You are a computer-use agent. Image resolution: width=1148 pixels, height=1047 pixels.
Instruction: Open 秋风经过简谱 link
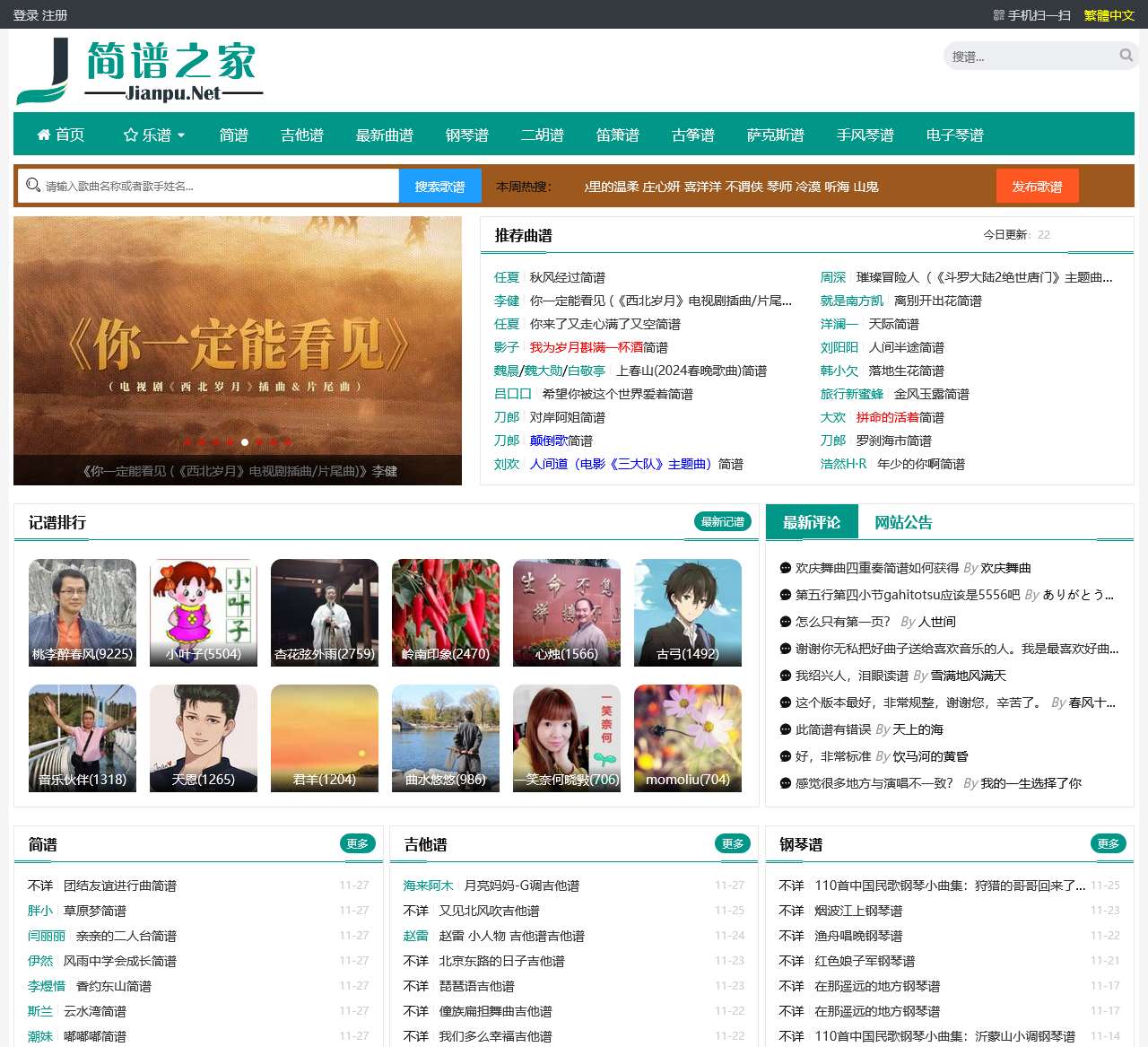[567, 277]
